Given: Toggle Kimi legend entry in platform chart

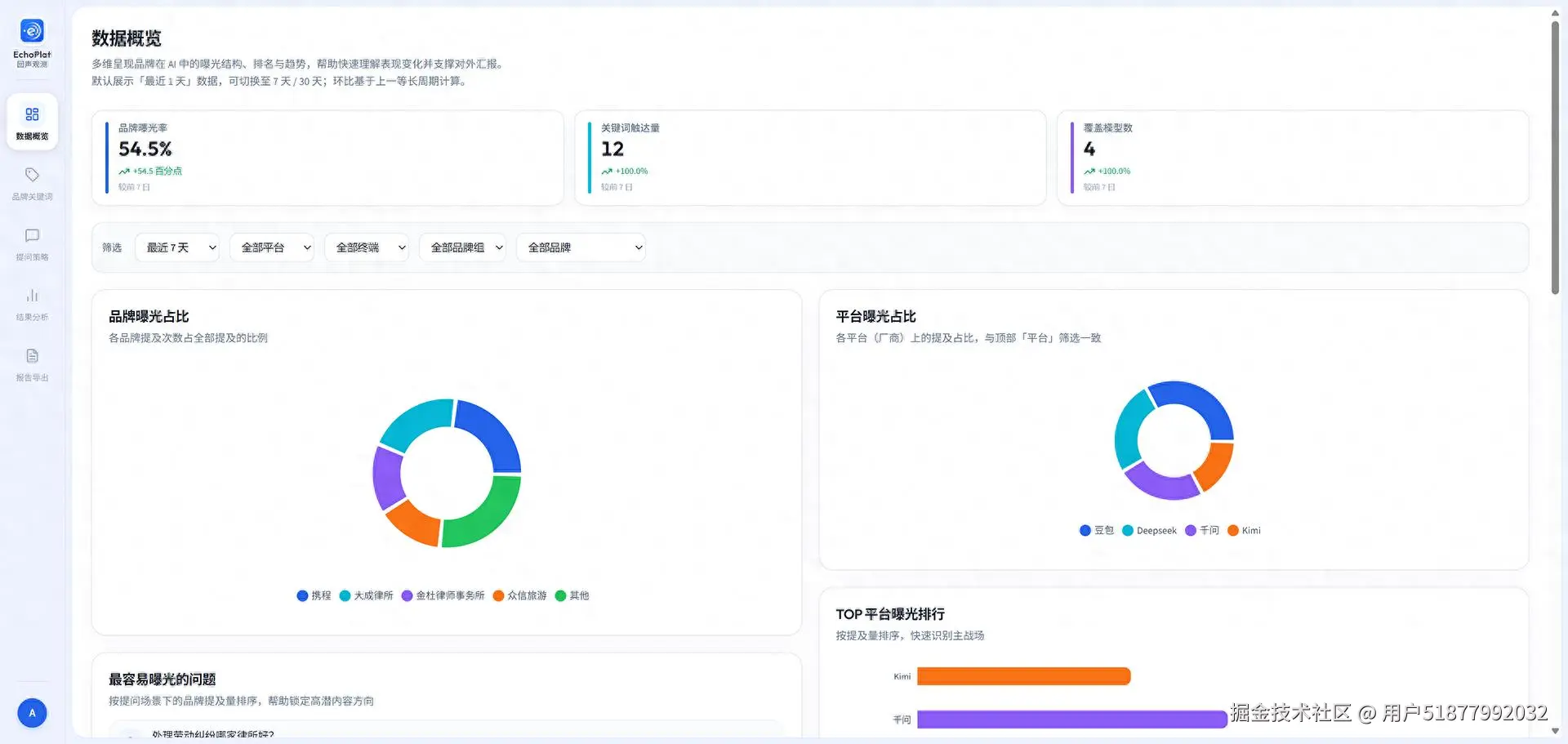Looking at the screenshot, I should (x=1244, y=531).
